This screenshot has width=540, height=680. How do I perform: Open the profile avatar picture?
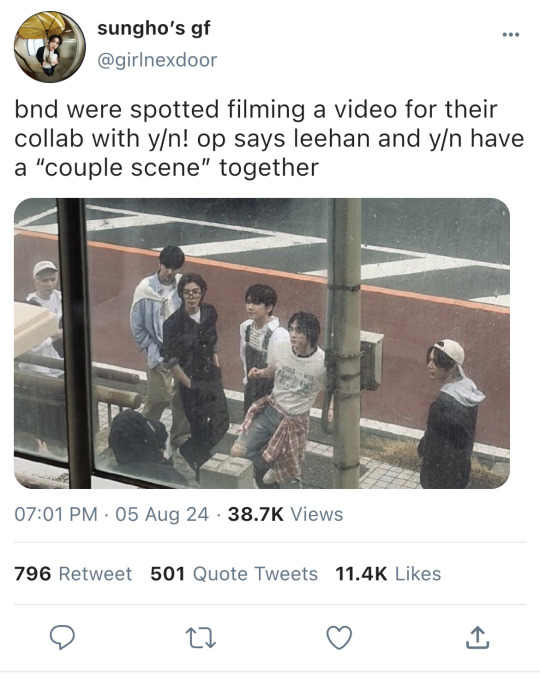[49, 46]
